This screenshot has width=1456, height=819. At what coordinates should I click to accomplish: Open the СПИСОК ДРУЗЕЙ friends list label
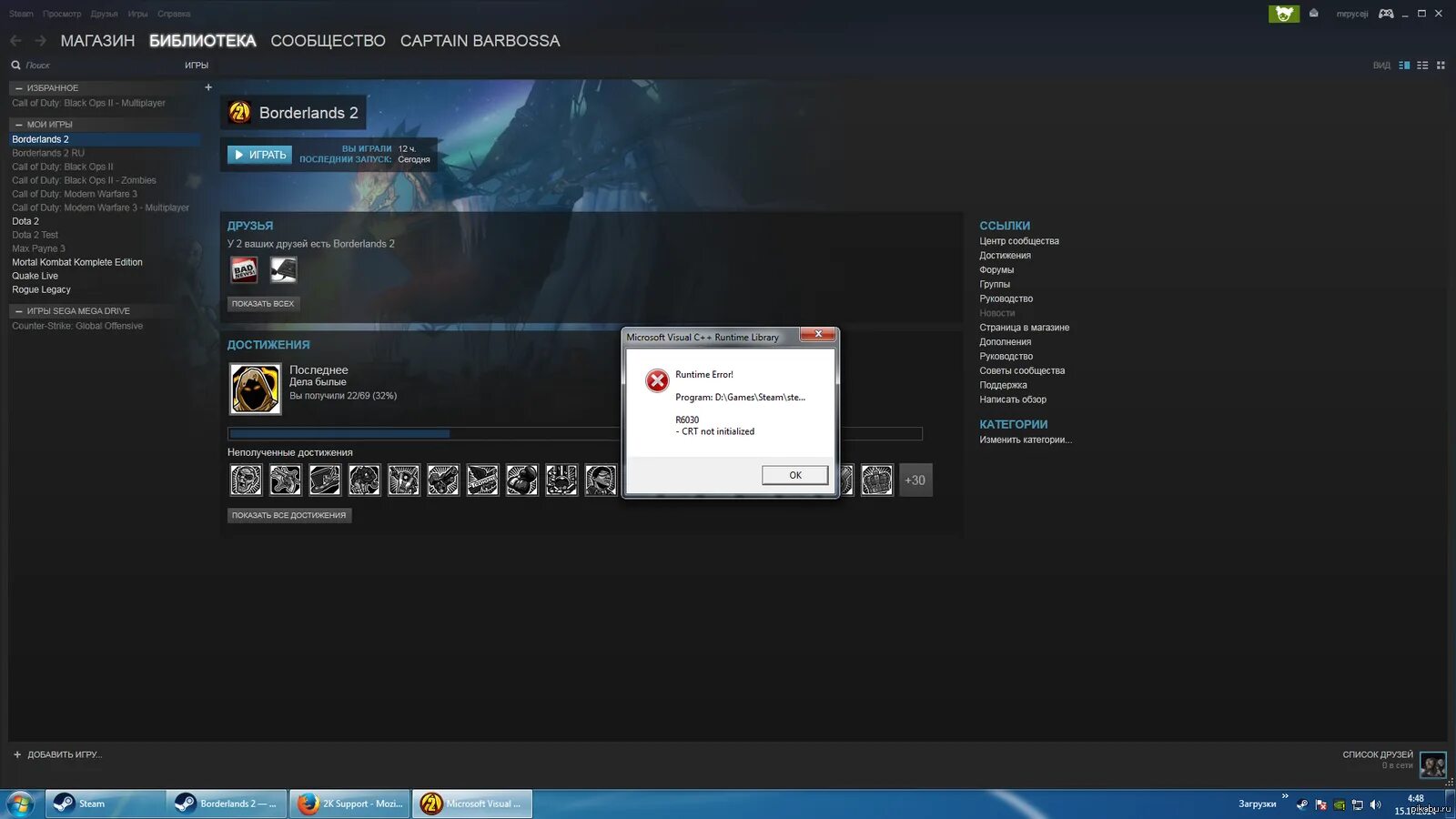[1378, 754]
